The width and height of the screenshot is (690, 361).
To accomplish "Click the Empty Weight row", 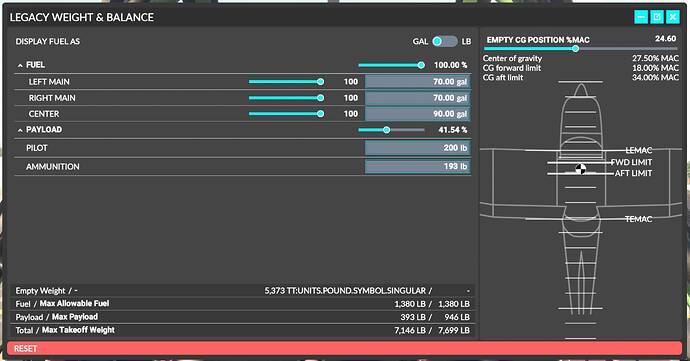I will (x=242, y=291).
